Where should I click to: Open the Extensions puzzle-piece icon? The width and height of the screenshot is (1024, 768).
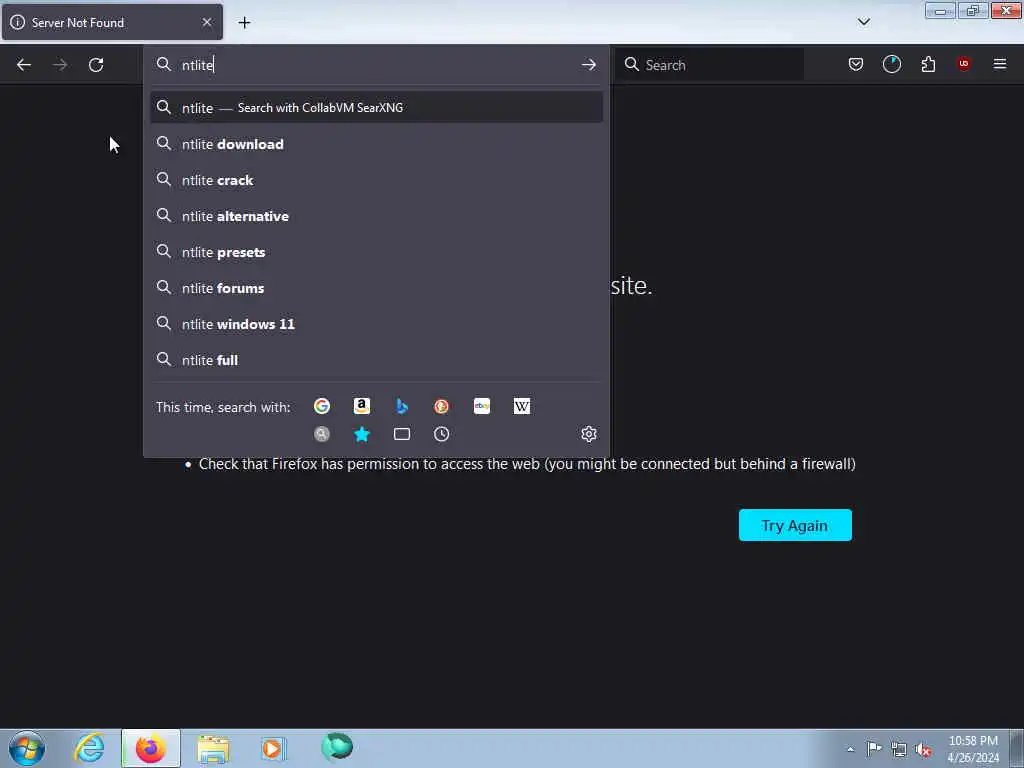click(x=928, y=64)
